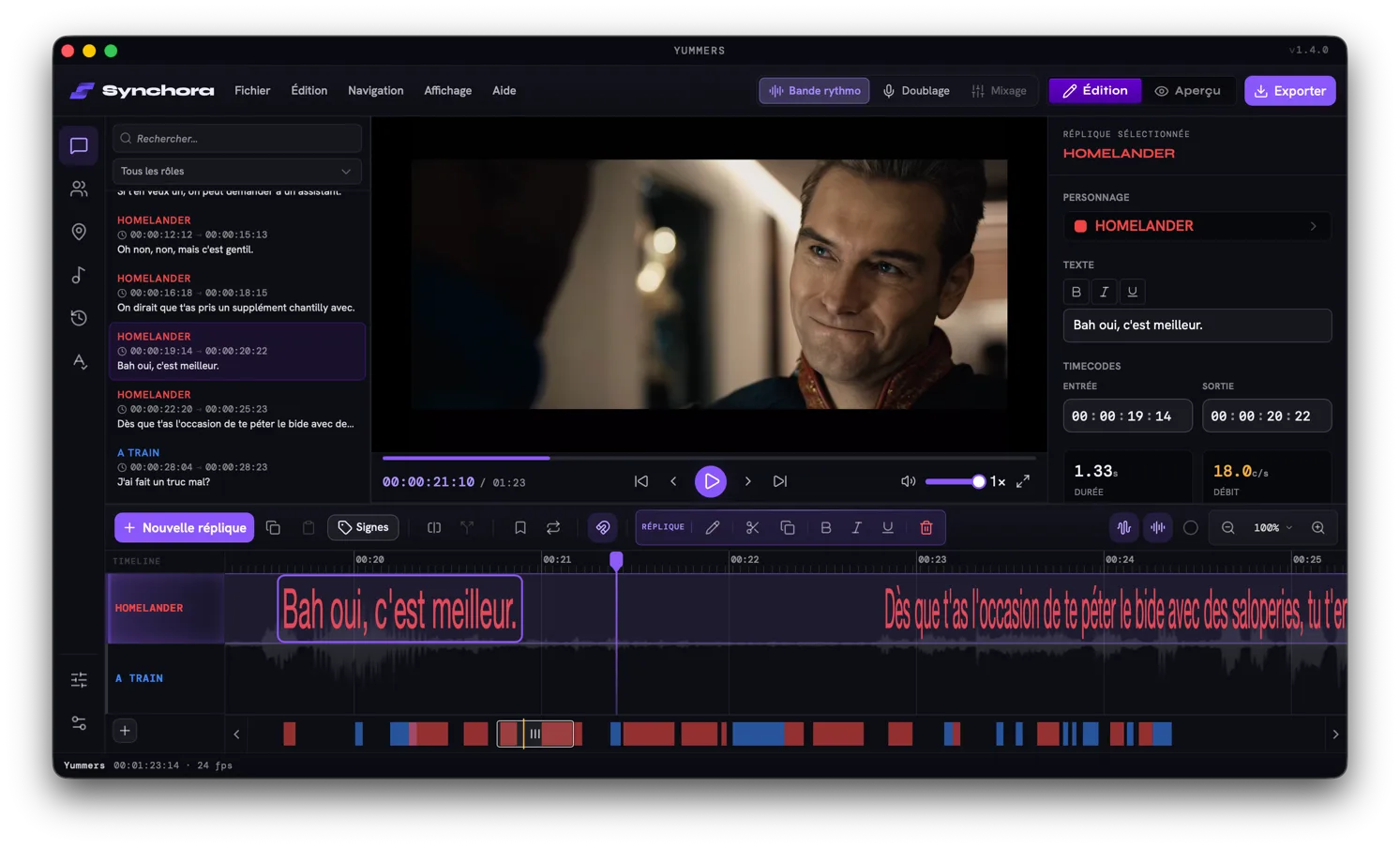Open the Fichier menu
The height and width of the screenshot is (848, 1400).
pyautogui.click(x=252, y=91)
